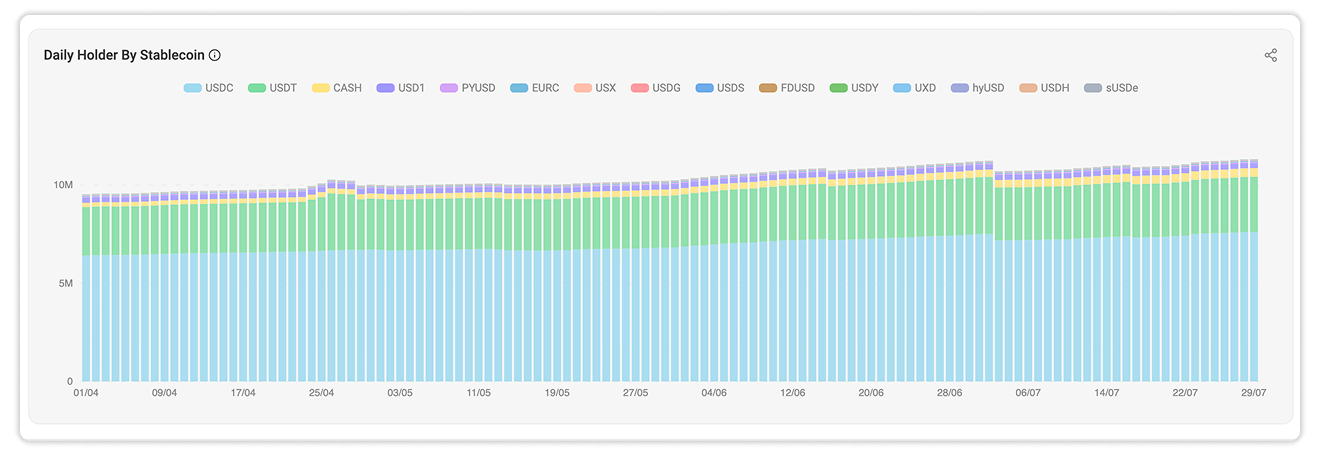Screen dimensions: 1320x456
Task: Click the 27/05 date axis label
Action: click(x=636, y=393)
